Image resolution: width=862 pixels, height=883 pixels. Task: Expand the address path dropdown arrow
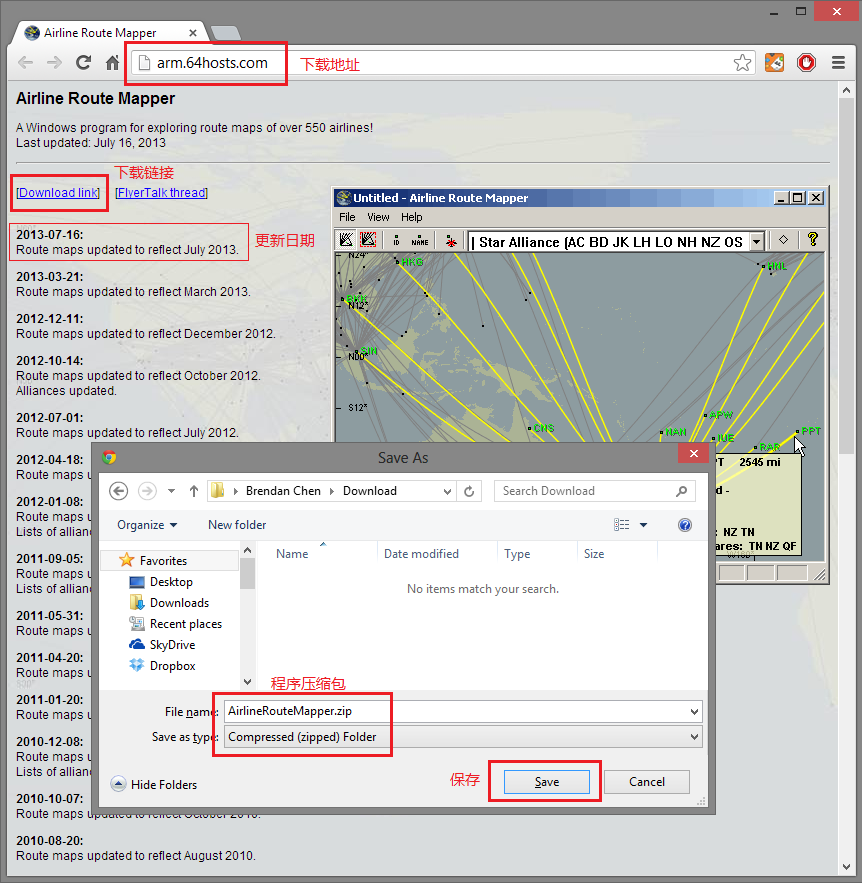point(447,491)
